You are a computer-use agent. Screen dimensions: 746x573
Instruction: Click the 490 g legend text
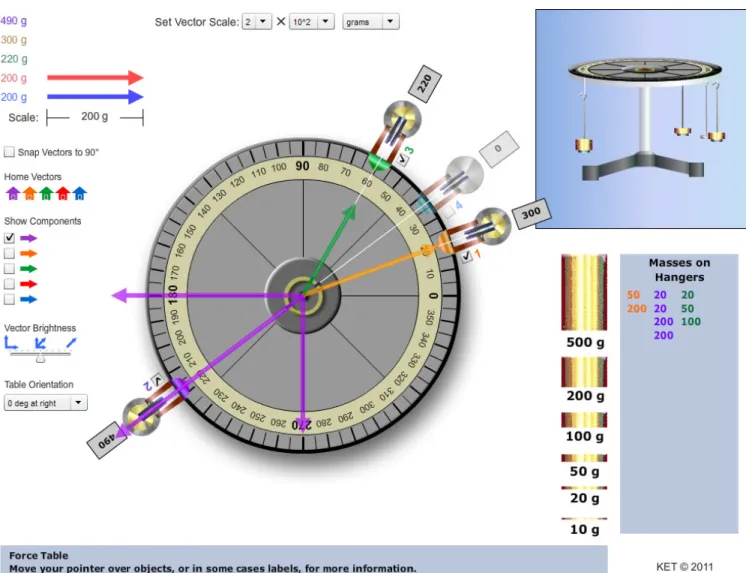tap(14, 21)
